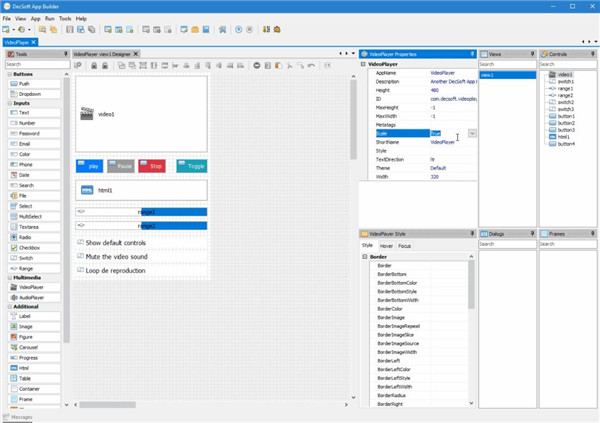Toggle the Mute the video sound switch
The image size is (600, 423).
(x=80, y=257)
